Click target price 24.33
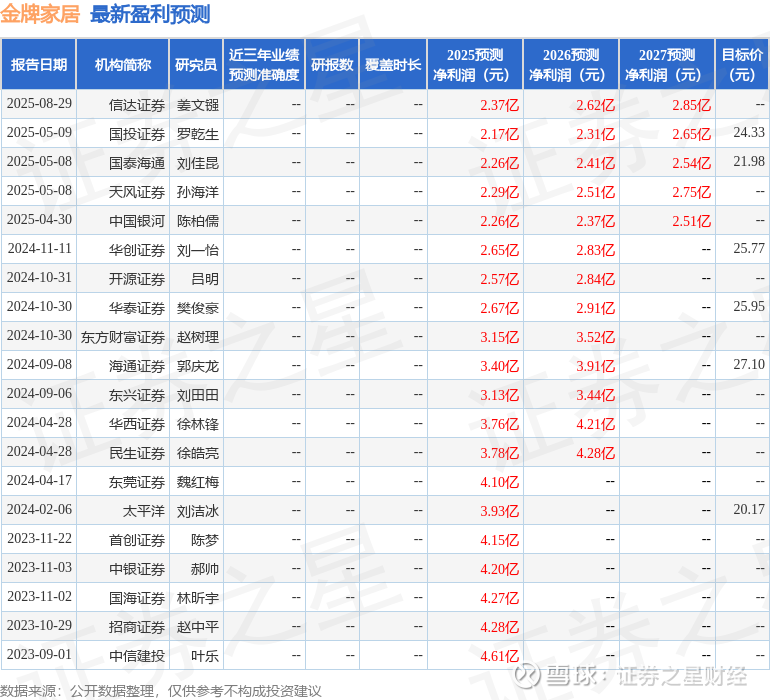The image size is (770, 700). coord(749,132)
